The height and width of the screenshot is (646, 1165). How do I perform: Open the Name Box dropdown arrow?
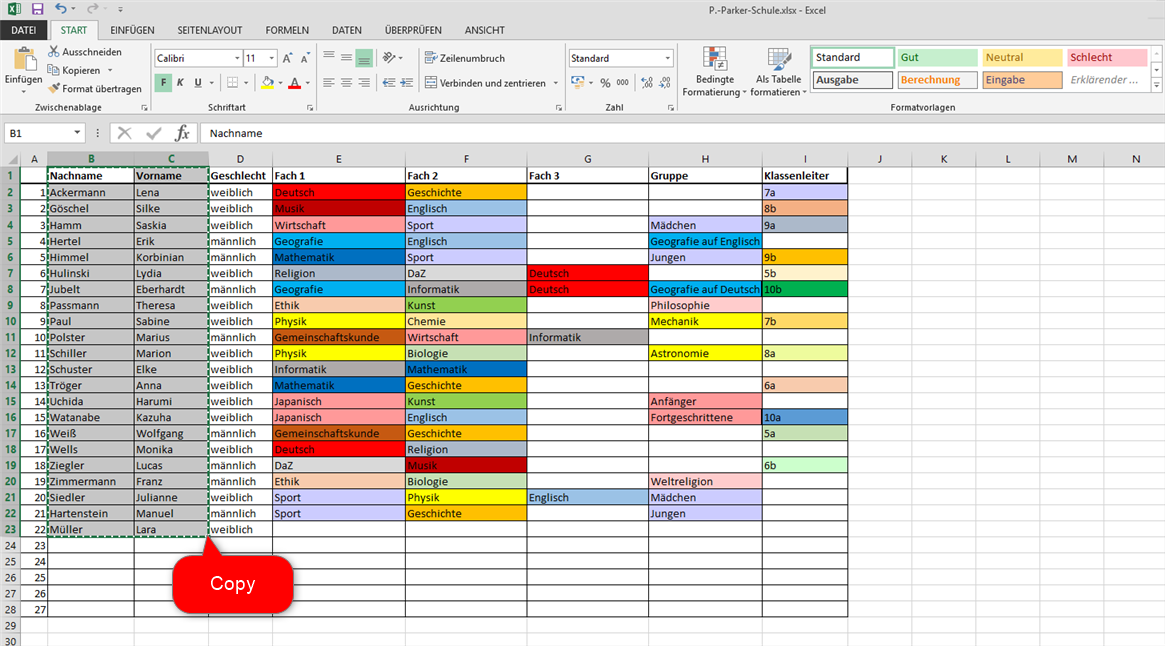pos(77,133)
